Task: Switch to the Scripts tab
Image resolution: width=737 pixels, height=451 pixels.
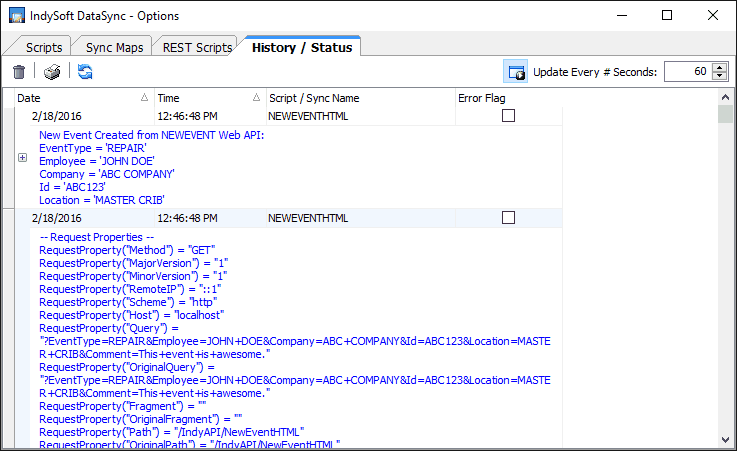Action: coord(44,47)
